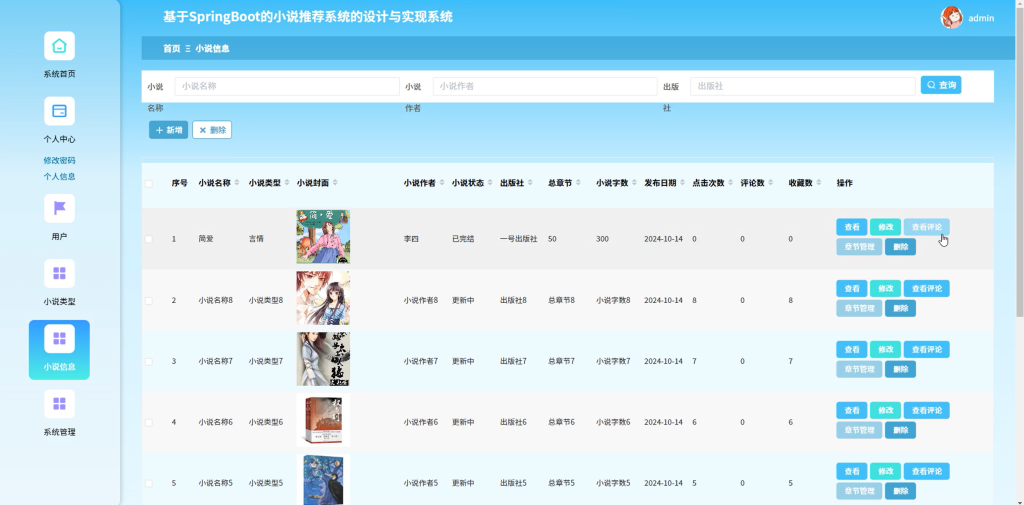Click 删除 for 简爱 row

(x=901, y=247)
